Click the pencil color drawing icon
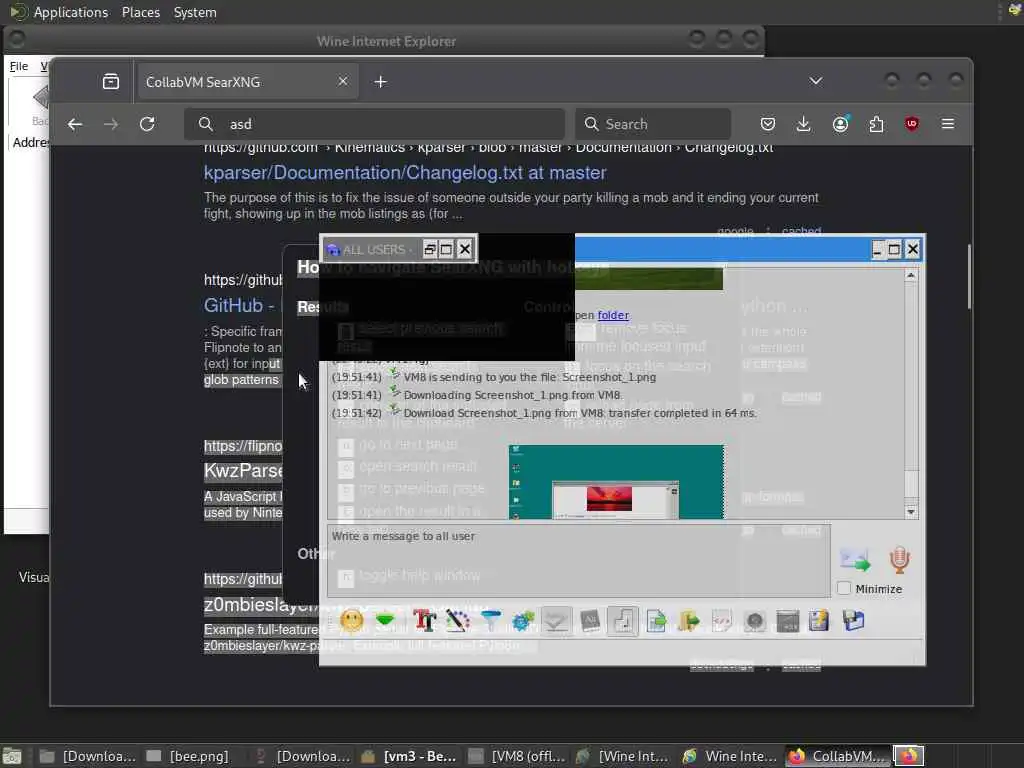Screen dimensions: 1024x768 coord(458,620)
